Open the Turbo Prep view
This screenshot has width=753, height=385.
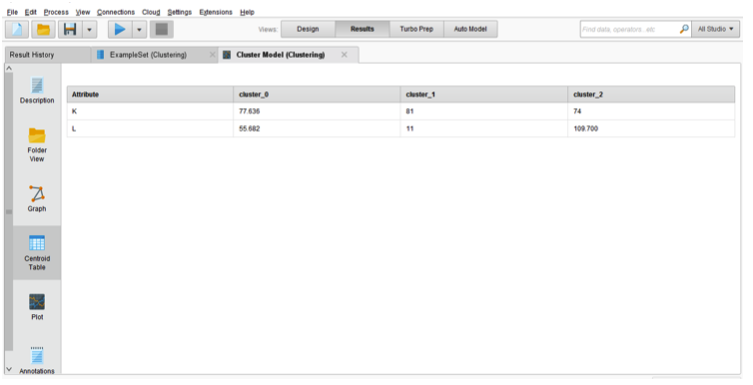point(416,29)
